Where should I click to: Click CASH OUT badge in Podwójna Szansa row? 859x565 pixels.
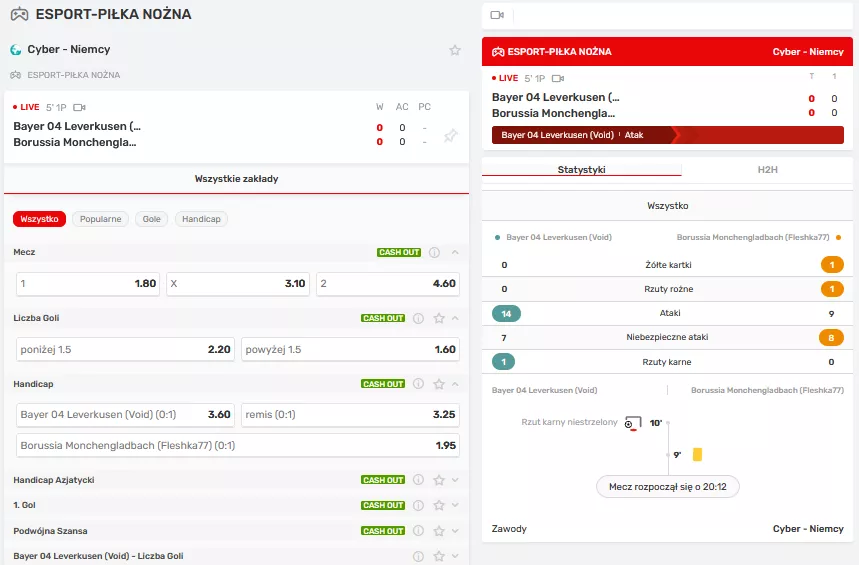(383, 531)
